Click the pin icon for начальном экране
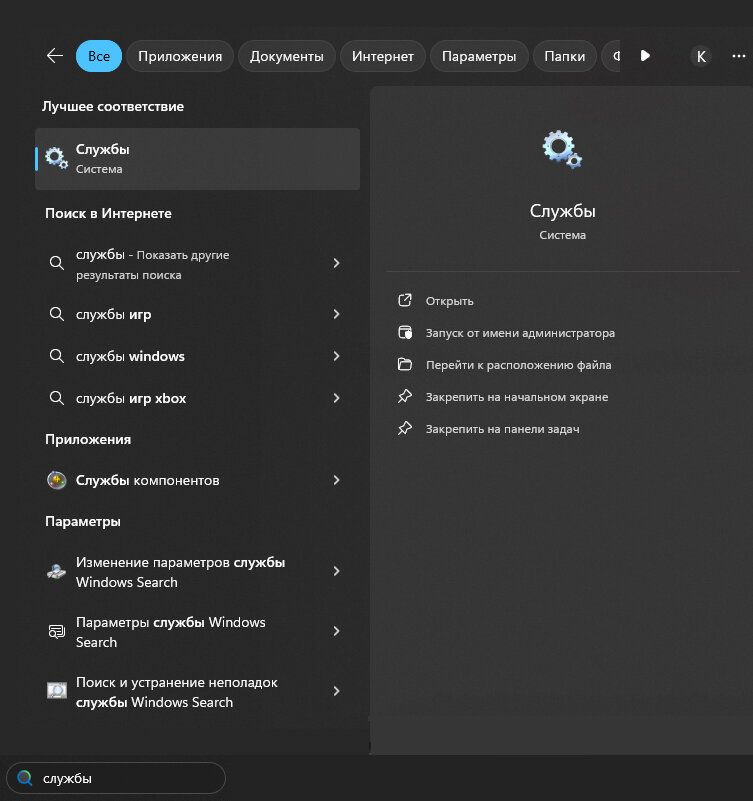 (x=405, y=396)
